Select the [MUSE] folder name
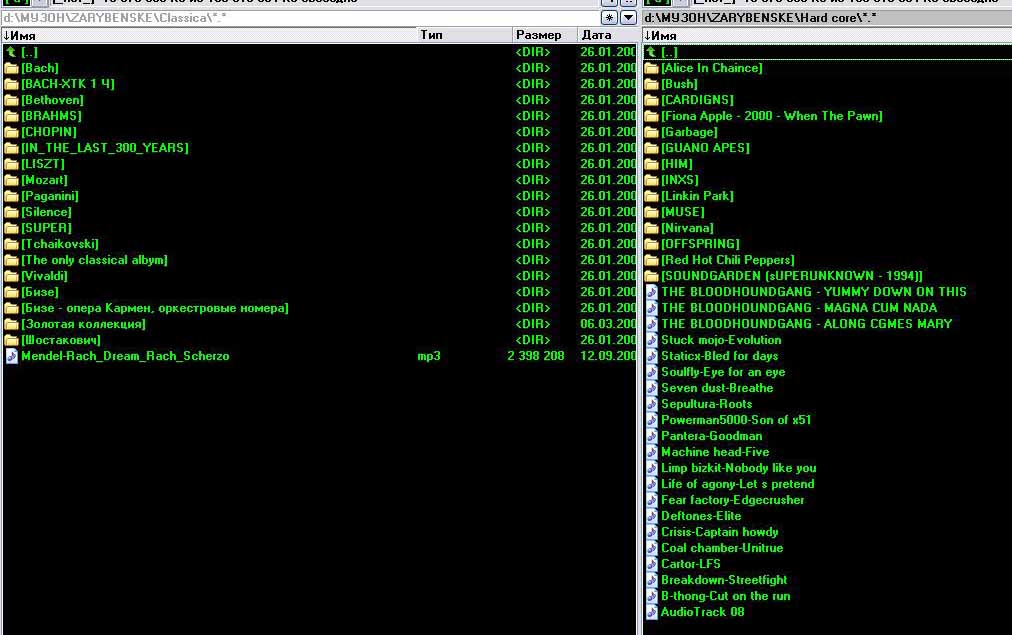This screenshot has width=1012, height=635. [683, 212]
